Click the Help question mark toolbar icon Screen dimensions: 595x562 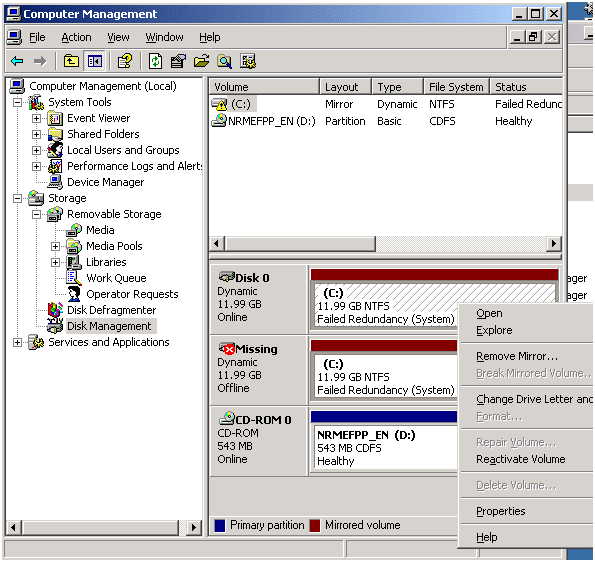[x=125, y=61]
